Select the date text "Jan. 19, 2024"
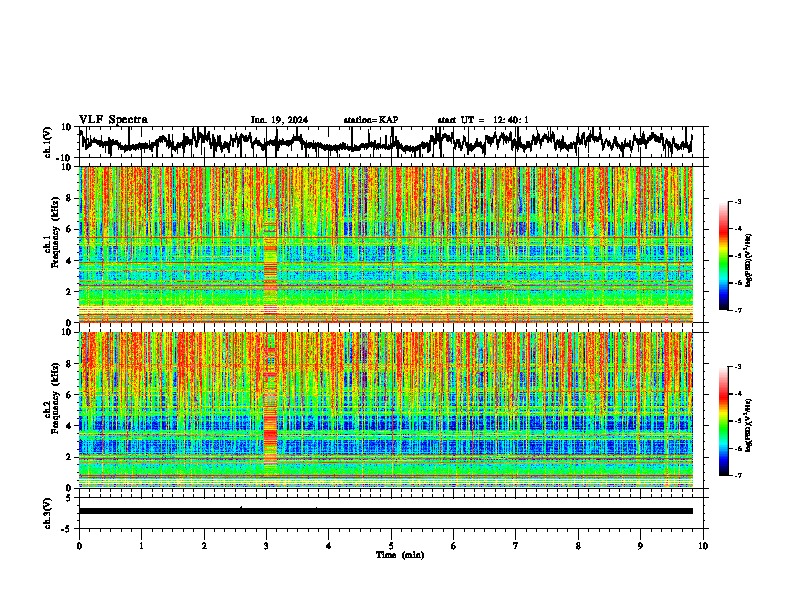792x612 pixels. tap(279, 120)
